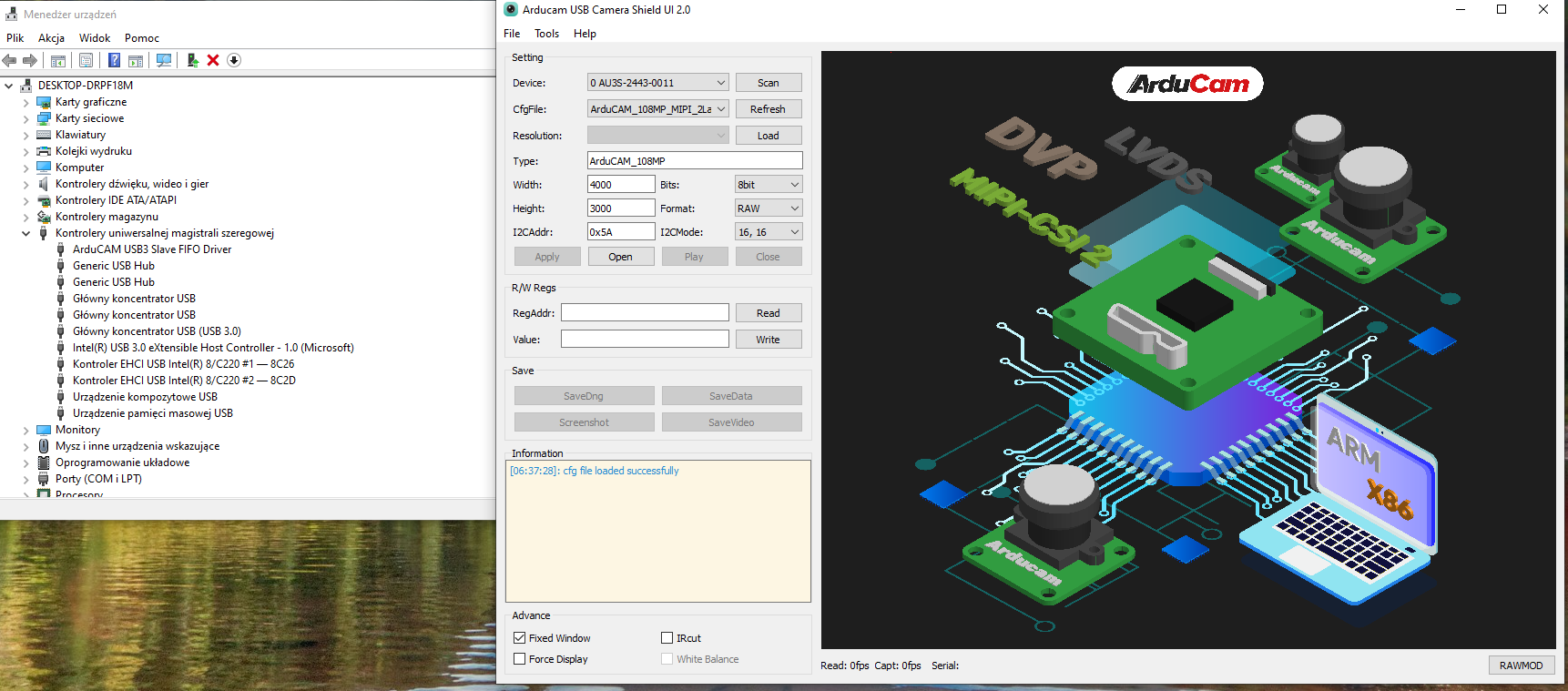Click the disable device down-arrow icon
Viewport: 1568px width, 691px height.
(234, 60)
